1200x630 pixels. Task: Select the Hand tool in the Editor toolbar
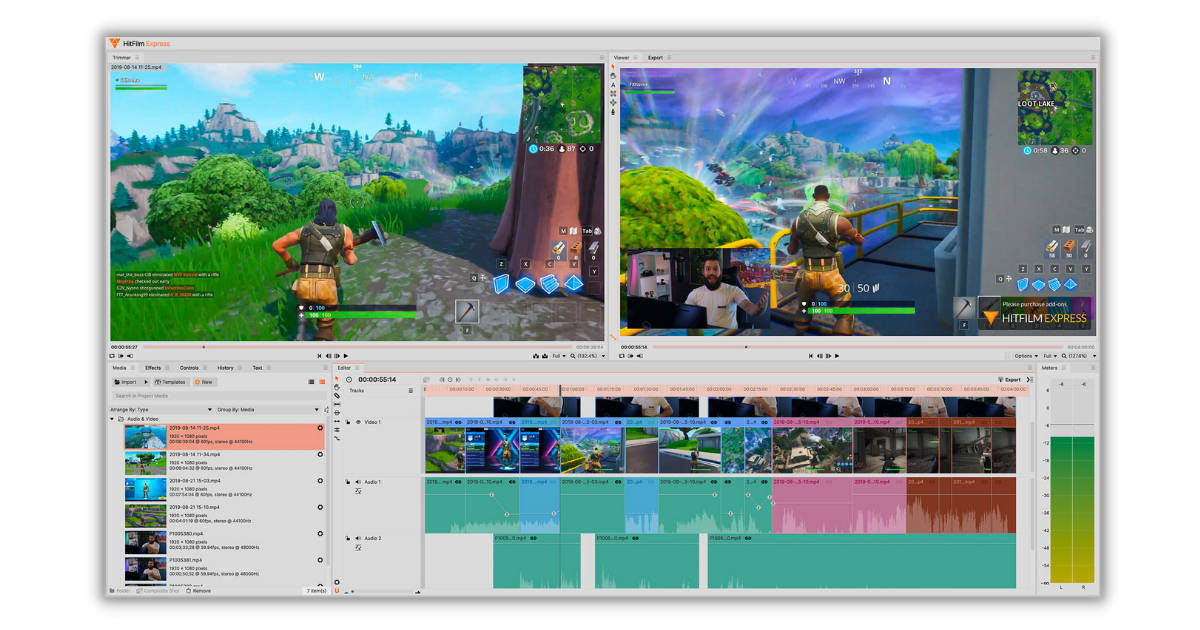336,387
